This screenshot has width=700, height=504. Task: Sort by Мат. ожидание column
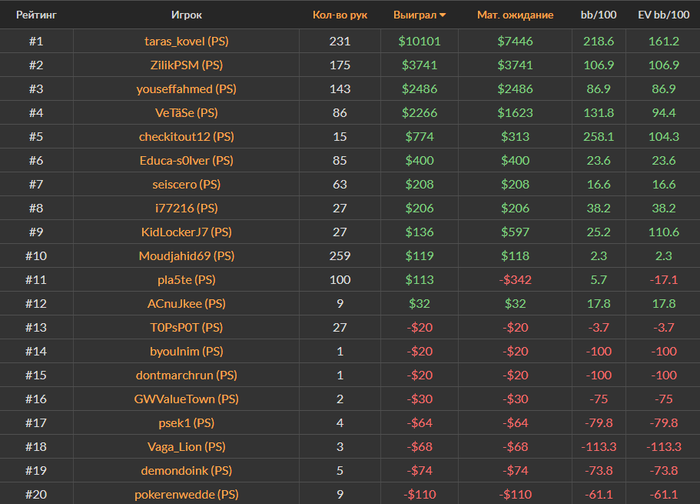(x=512, y=16)
